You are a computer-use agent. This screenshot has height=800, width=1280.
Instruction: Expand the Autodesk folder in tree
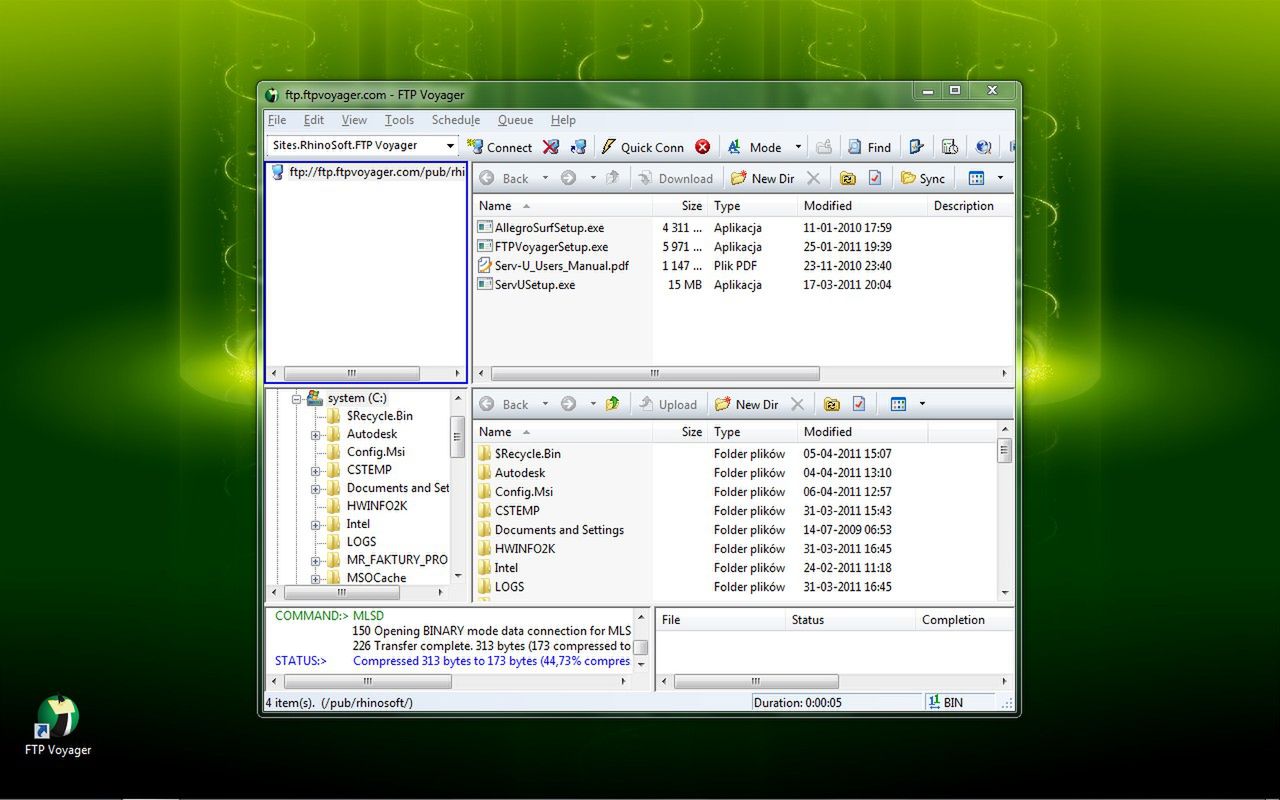(316, 434)
